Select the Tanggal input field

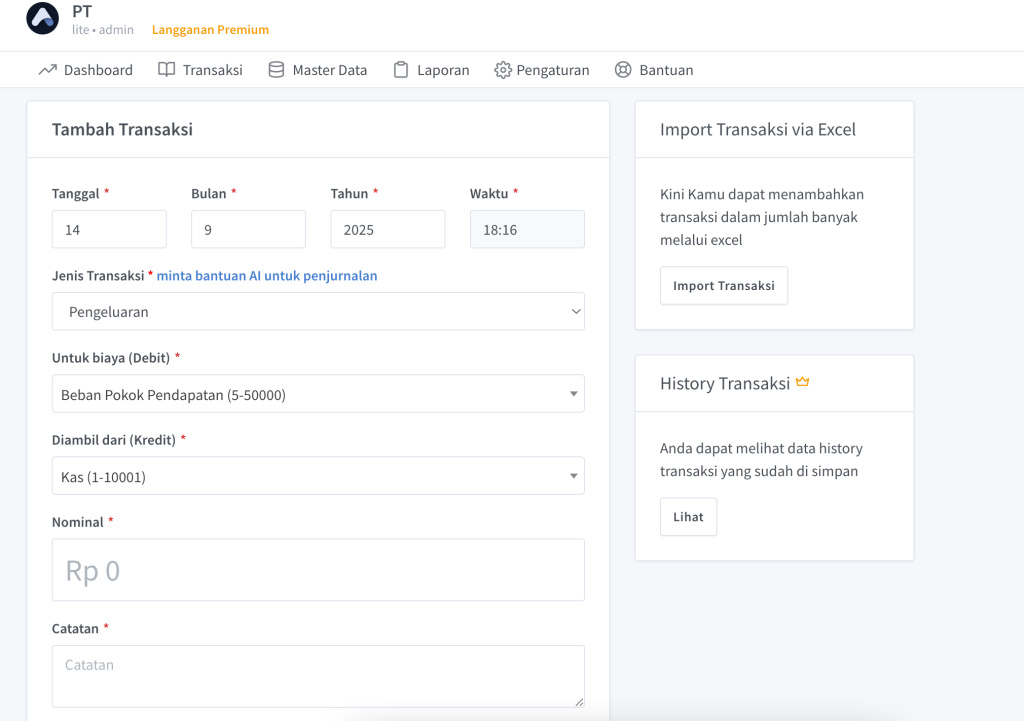coord(109,229)
